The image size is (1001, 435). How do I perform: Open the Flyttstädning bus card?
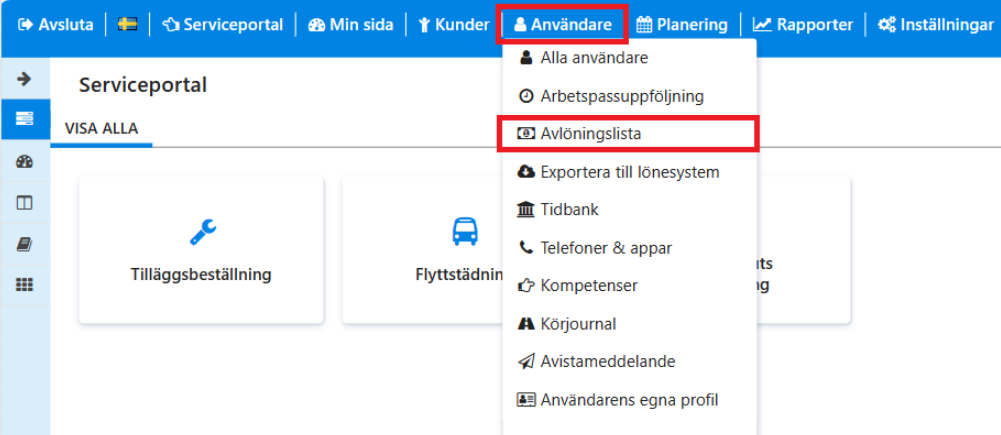tap(423, 250)
